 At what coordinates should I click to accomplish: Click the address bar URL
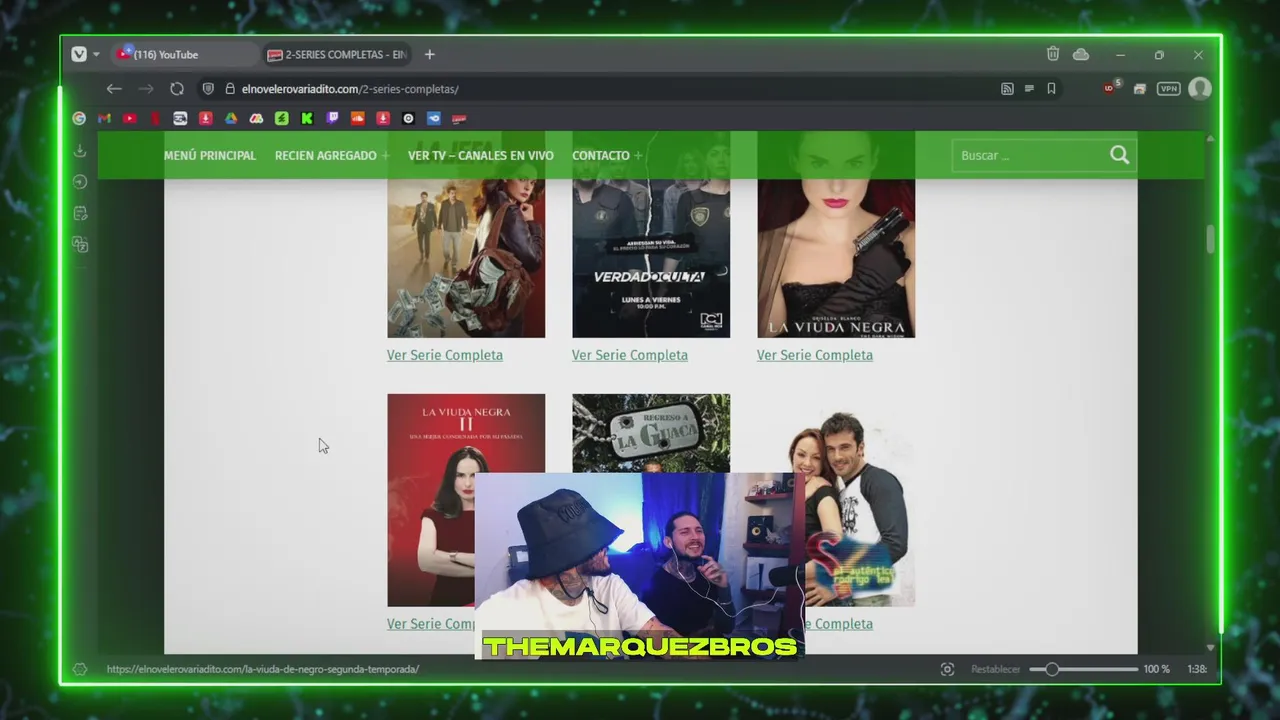[x=350, y=89]
